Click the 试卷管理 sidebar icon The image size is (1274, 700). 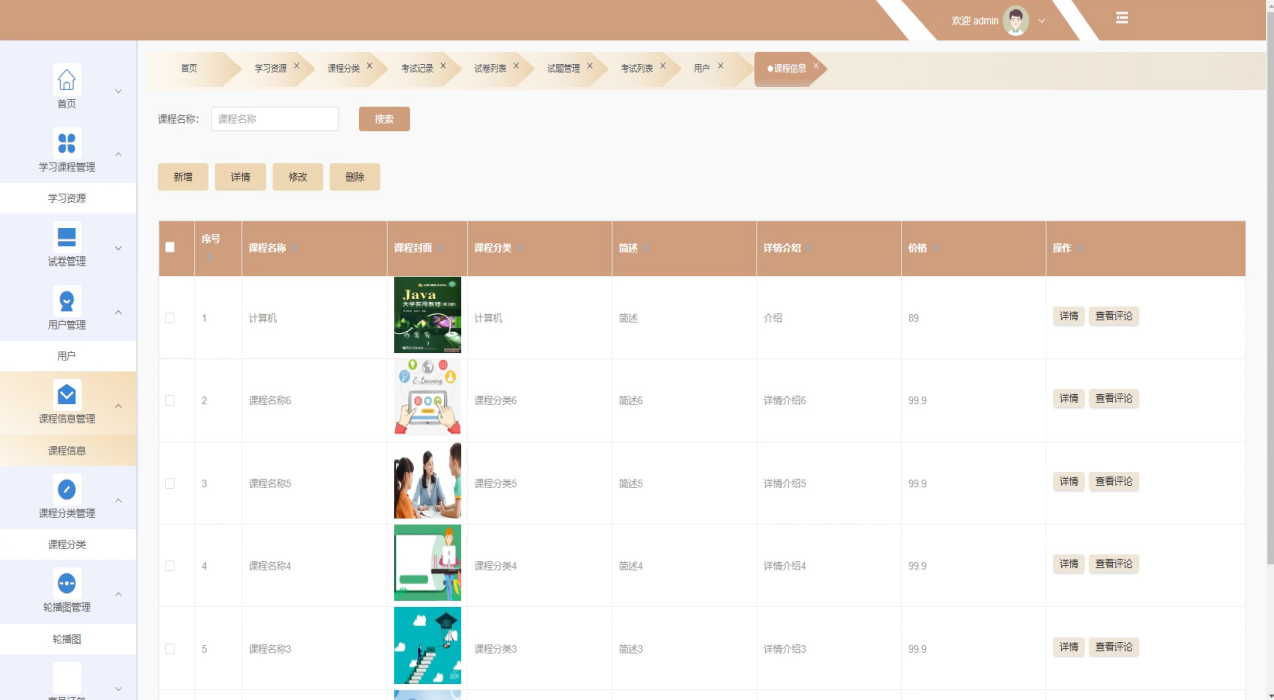tap(66, 237)
